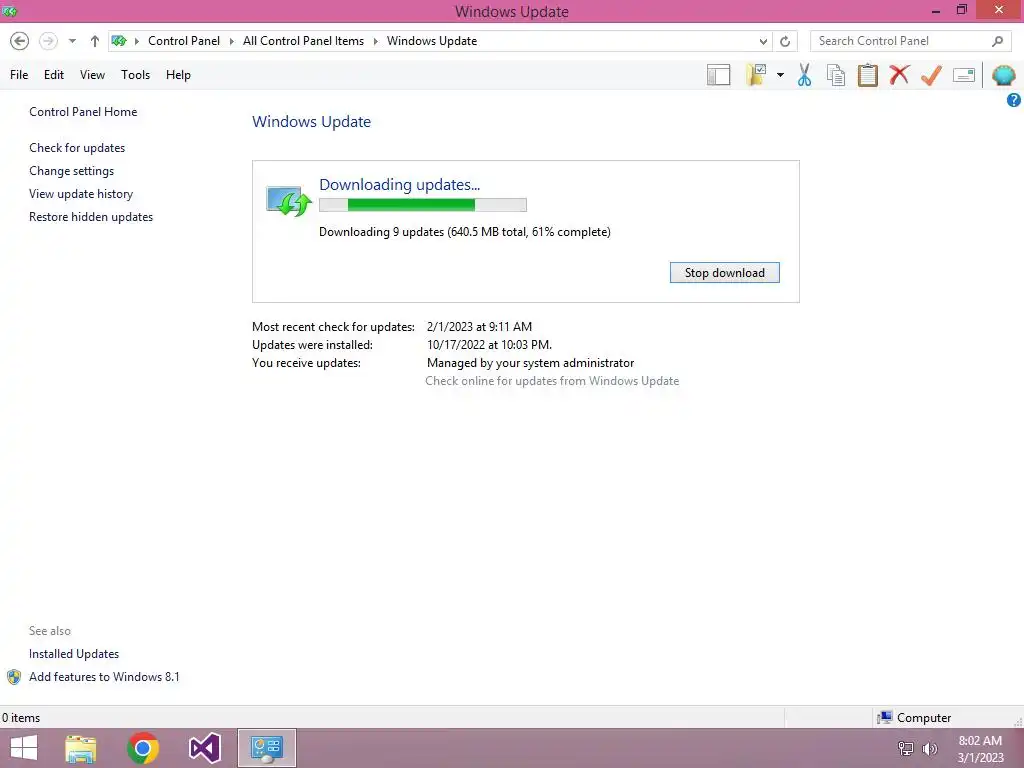Expand the chevron before Control Panel breadcrumb
This screenshot has width=1024, height=768.
pyautogui.click(x=137, y=41)
